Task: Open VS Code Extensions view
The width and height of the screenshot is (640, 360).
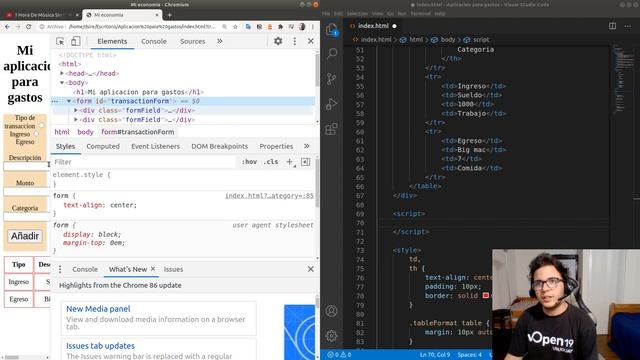Action: coord(331,129)
